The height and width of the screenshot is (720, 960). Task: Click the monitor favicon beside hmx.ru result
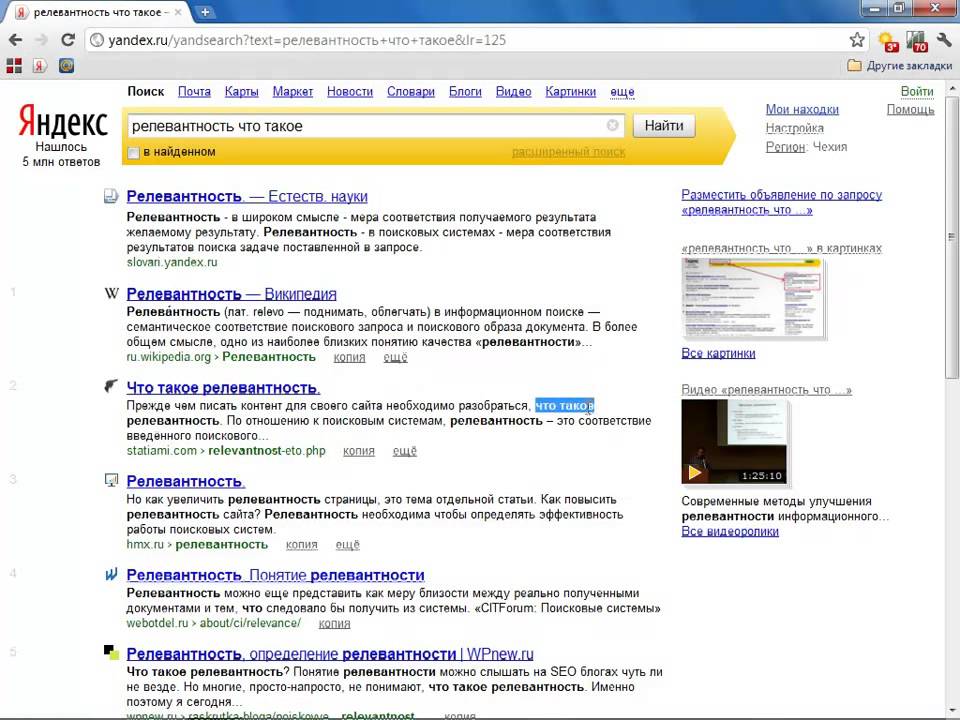coord(111,481)
